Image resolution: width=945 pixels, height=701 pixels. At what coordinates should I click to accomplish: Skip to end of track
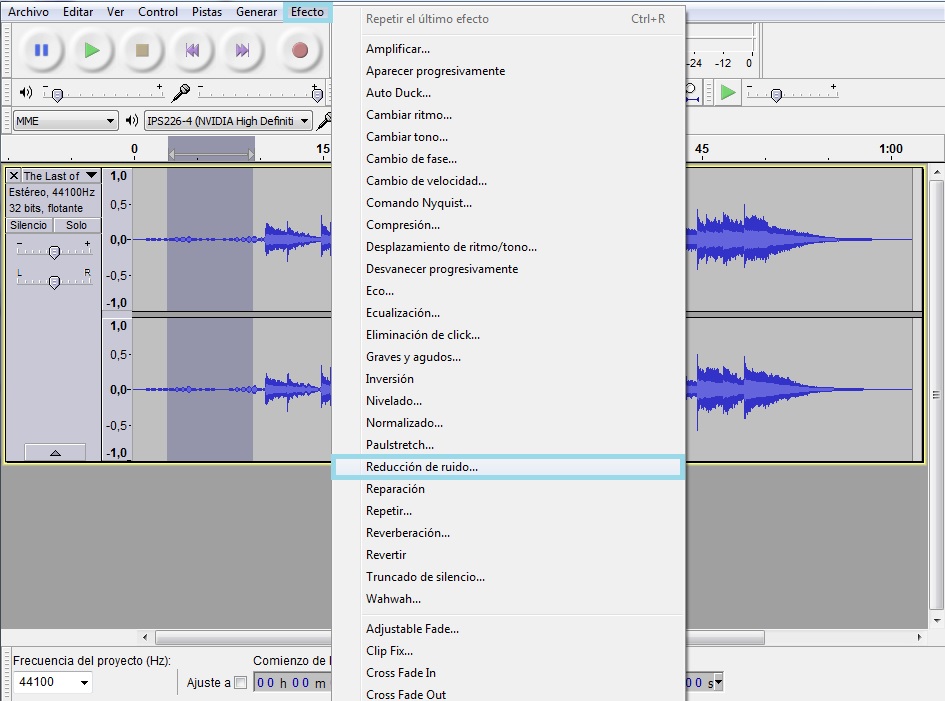point(243,50)
